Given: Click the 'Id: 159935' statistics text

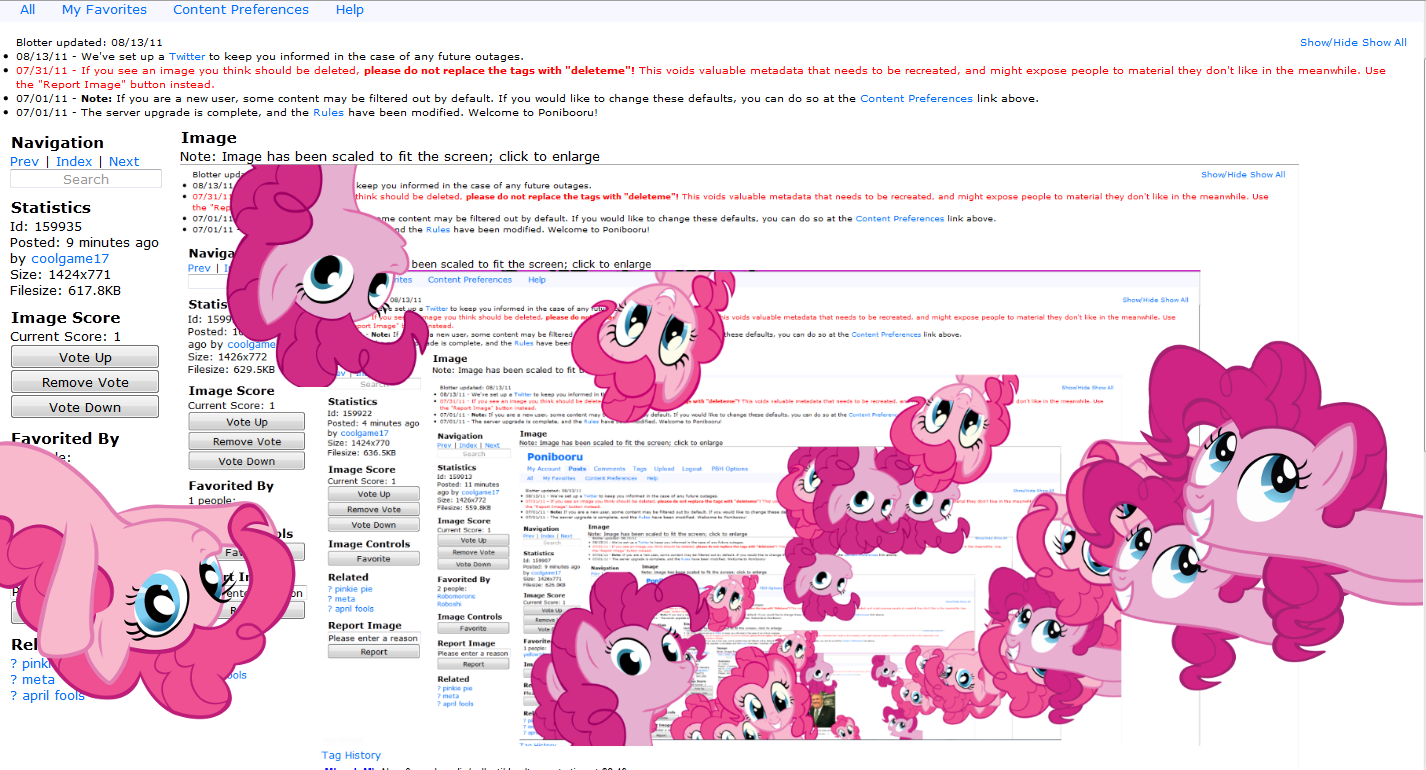Looking at the screenshot, I should tap(46, 226).
